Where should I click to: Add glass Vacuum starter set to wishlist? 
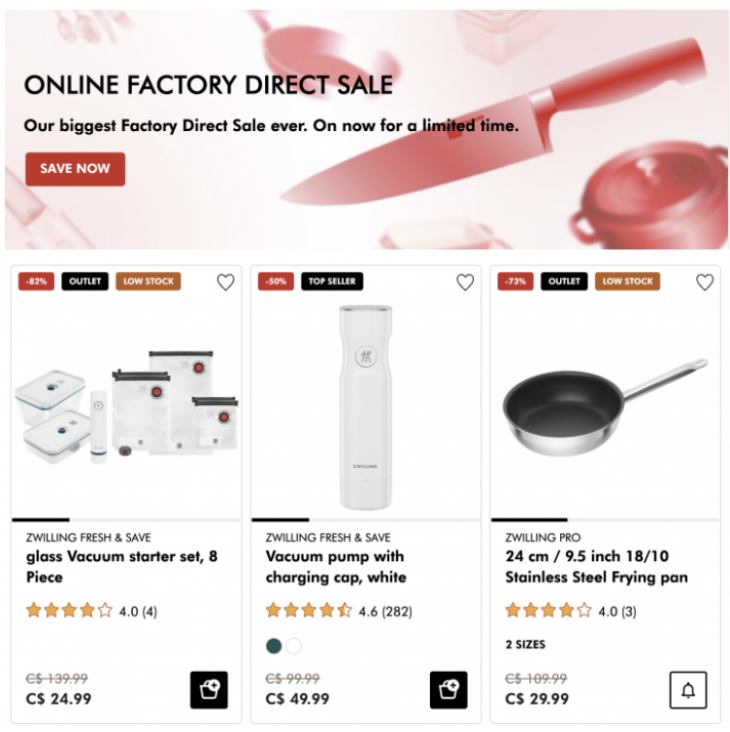pyautogui.click(x=225, y=282)
